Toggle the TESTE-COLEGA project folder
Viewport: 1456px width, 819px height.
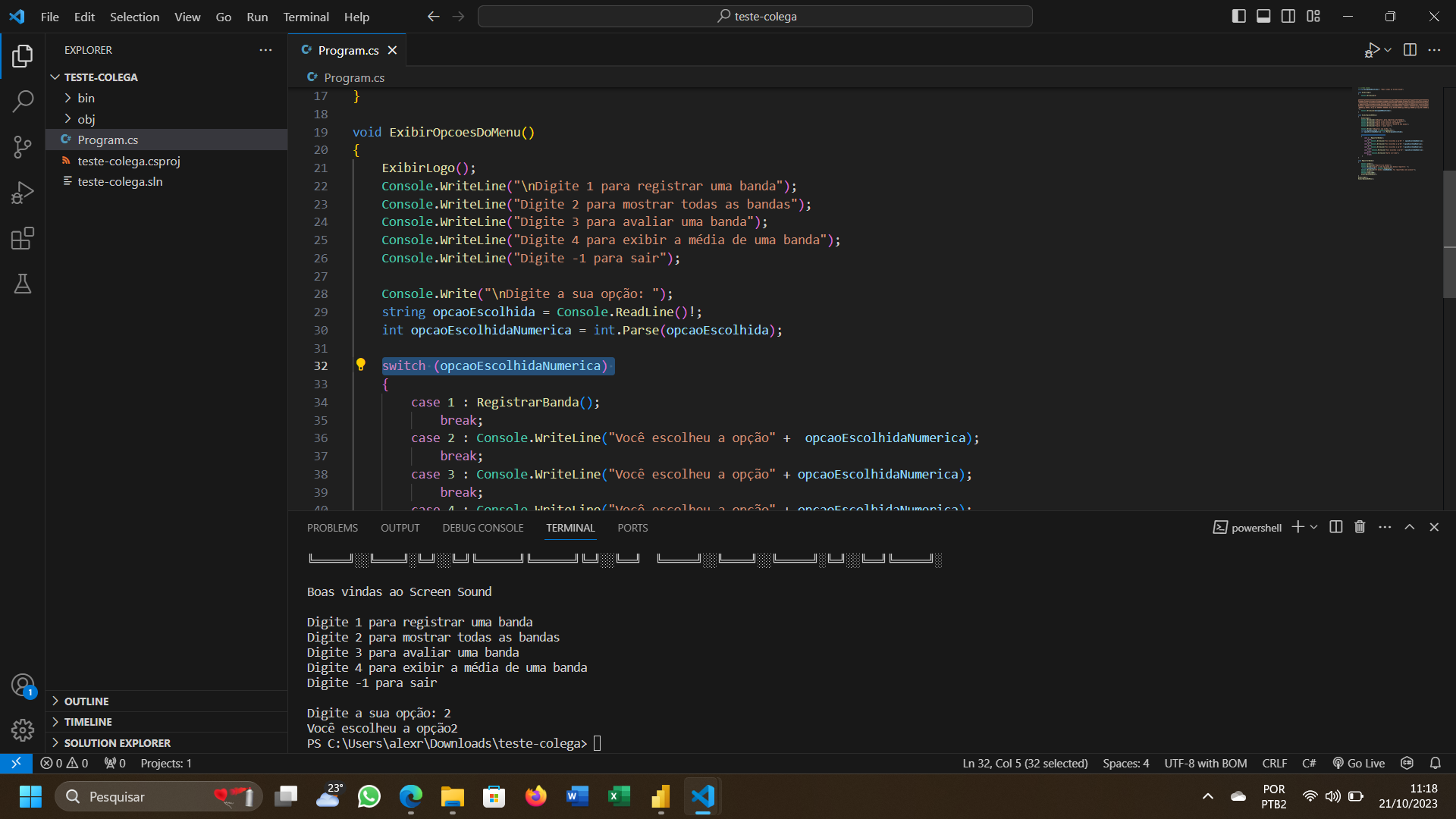pyautogui.click(x=56, y=77)
